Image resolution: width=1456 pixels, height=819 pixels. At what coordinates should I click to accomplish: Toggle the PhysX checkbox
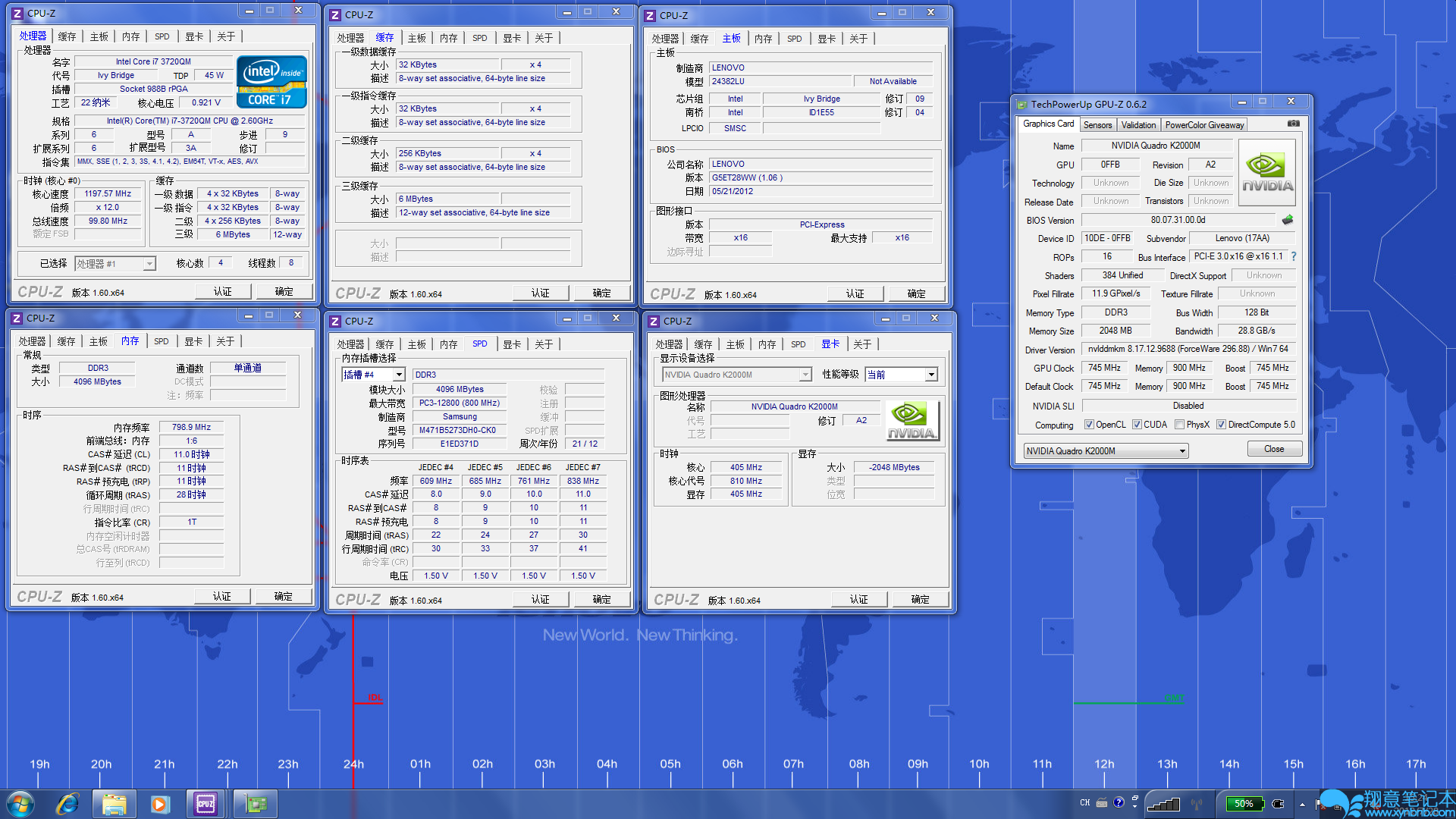coord(1179,425)
